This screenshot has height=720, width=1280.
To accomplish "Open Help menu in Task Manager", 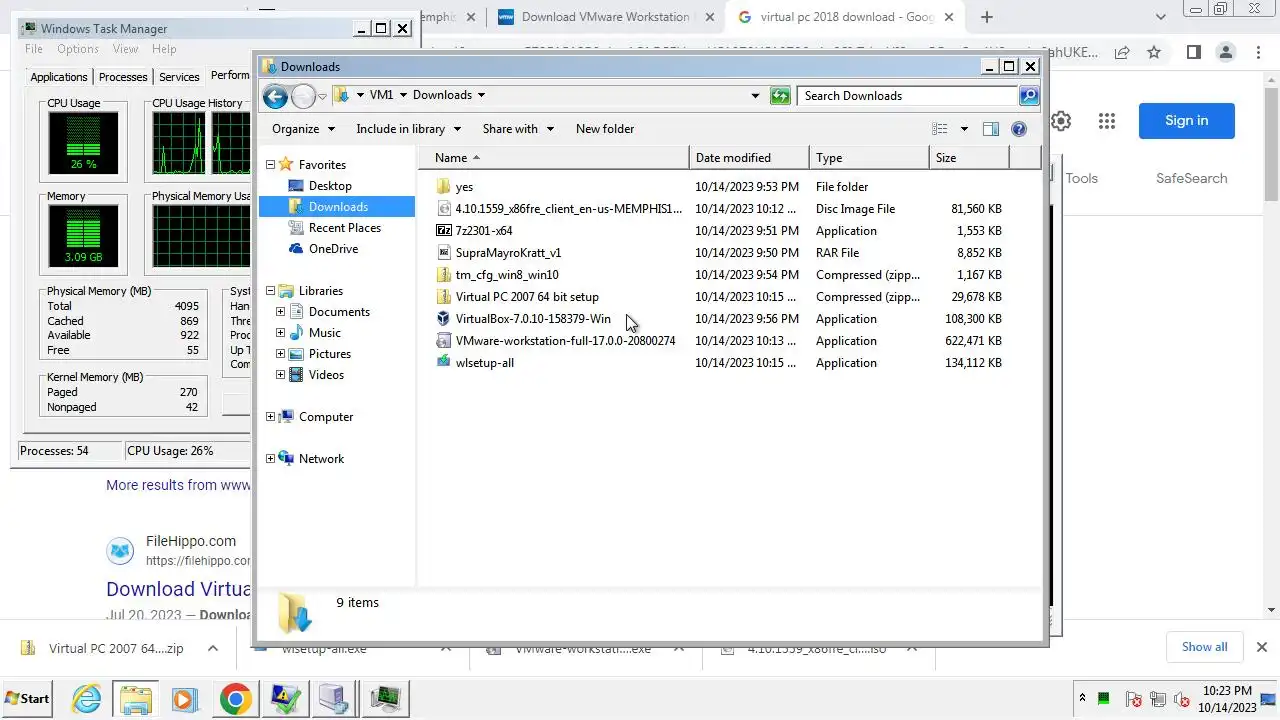I will 164,49.
